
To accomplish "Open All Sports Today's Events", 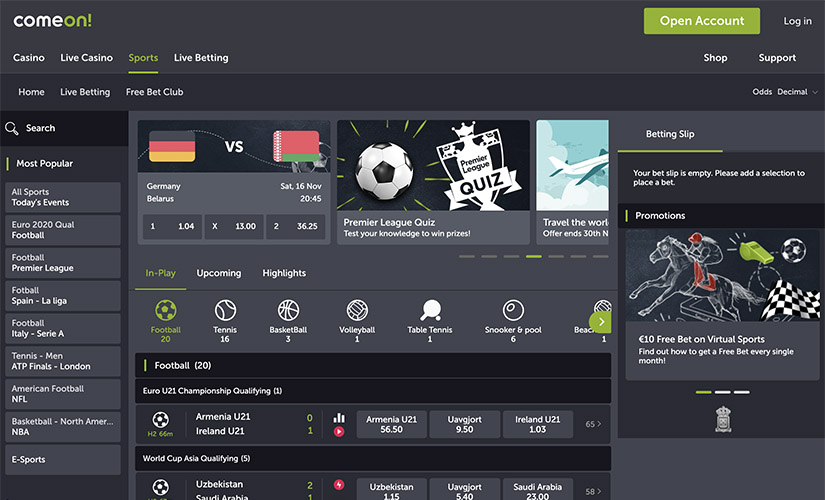I will click(63, 197).
